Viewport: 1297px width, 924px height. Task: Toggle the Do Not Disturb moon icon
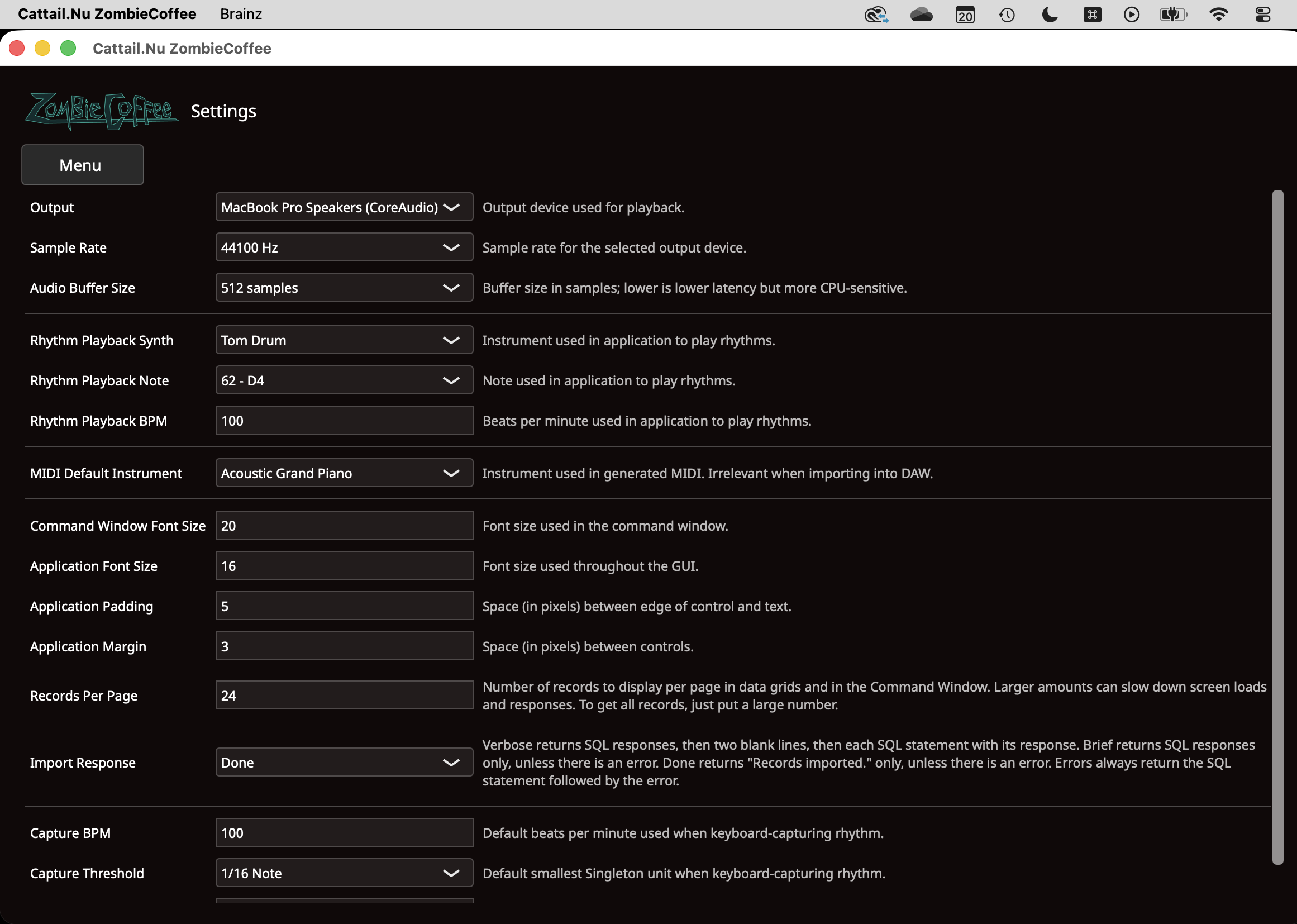point(1050,14)
